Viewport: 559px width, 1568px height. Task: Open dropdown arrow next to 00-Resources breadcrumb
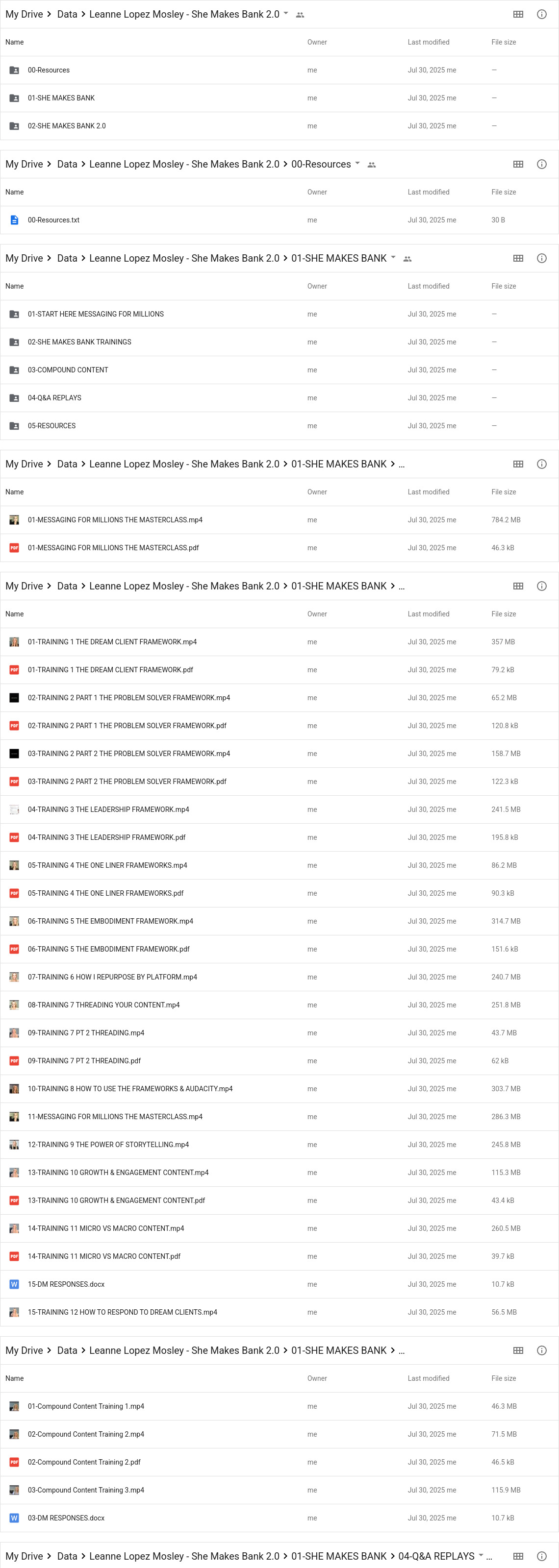point(357,163)
